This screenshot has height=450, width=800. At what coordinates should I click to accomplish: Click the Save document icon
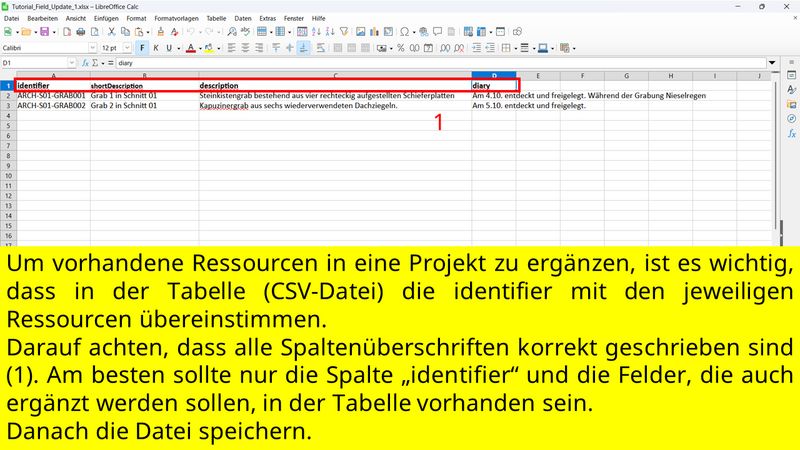pyautogui.click(x=45, y=32)
